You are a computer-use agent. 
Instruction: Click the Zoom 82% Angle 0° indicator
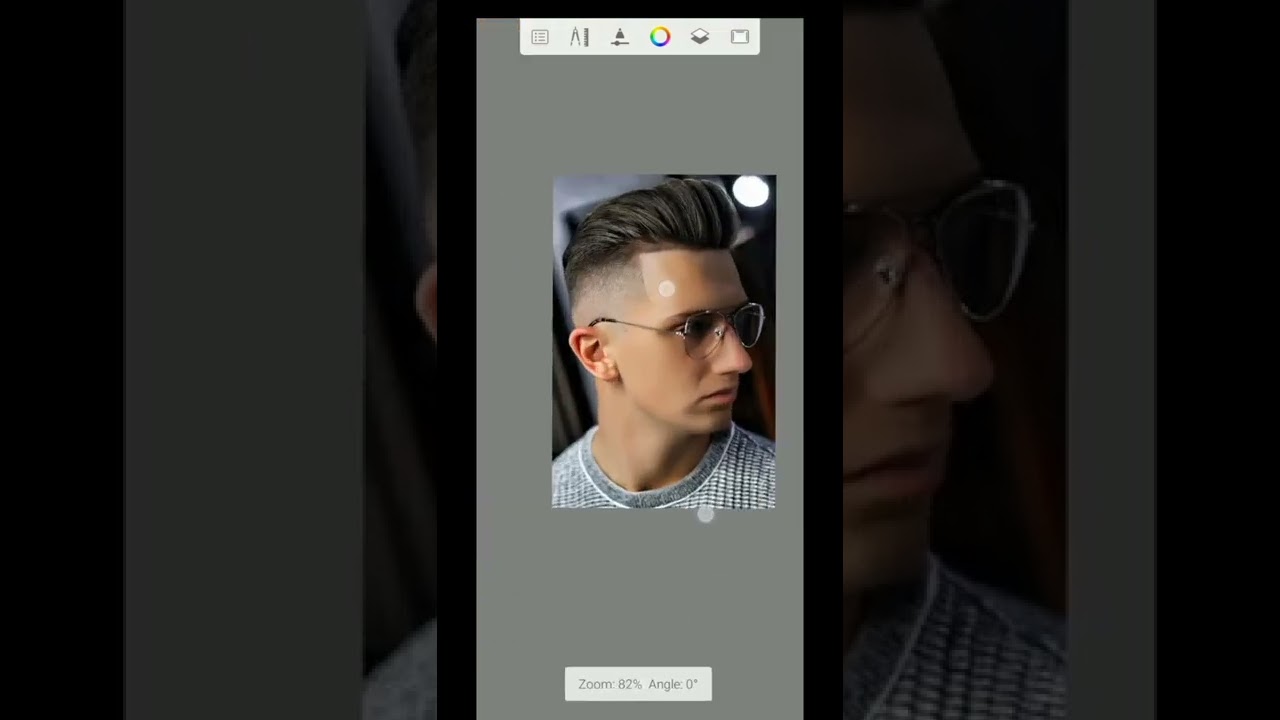[x=638, y=684]
